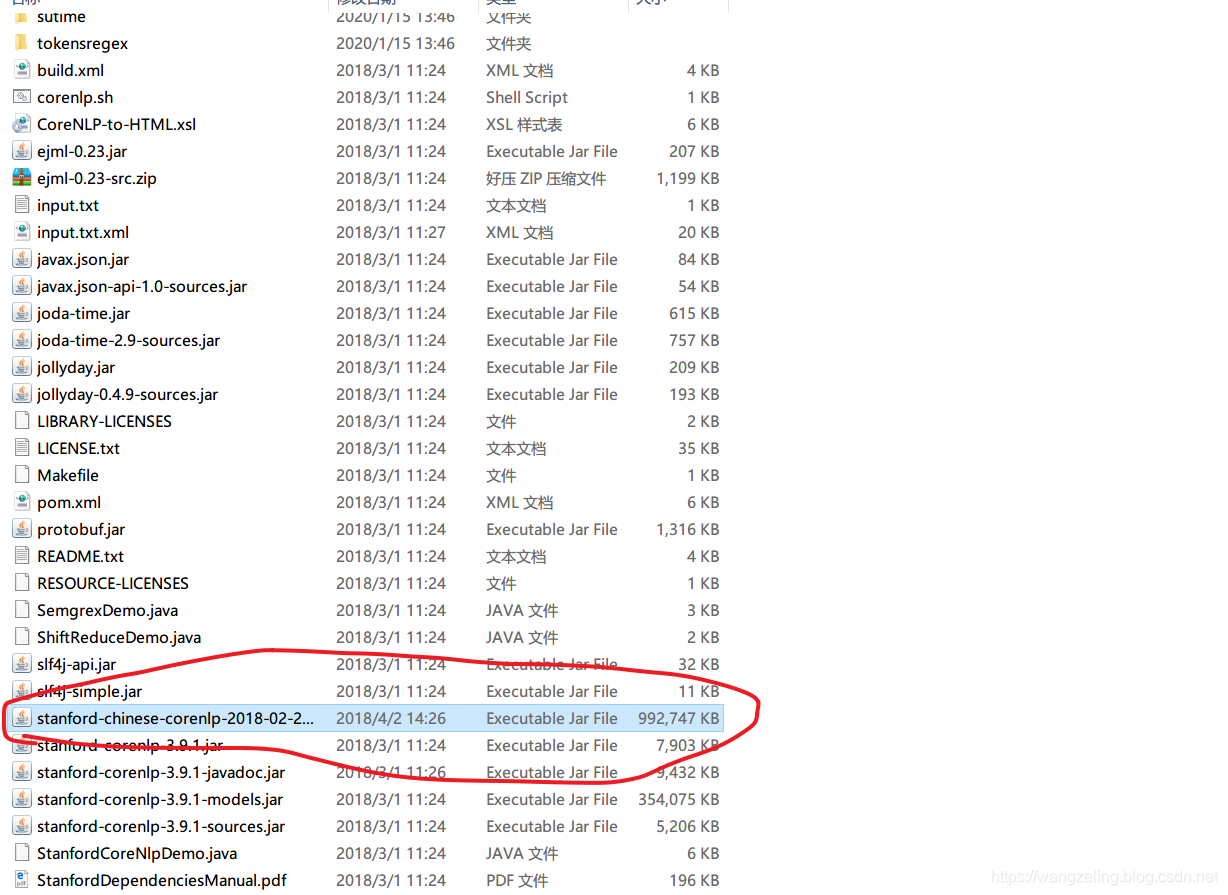Select file name protobuf.jar
This screenshot has height=895, width=1228.
click(81, 530)
